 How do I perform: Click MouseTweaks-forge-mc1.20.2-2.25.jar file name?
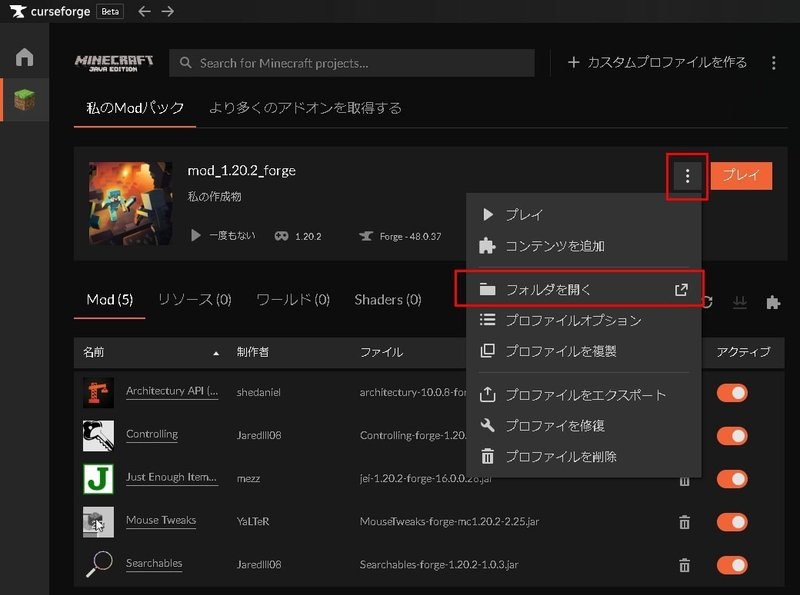pos(449,522)
